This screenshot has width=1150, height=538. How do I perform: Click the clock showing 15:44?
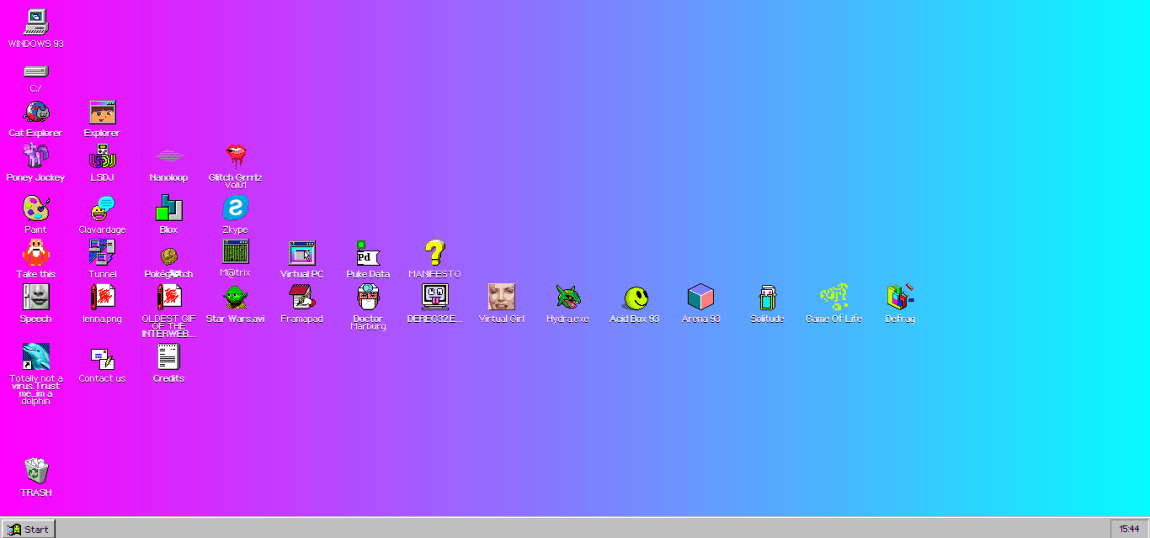click(x=1129, y=529)
